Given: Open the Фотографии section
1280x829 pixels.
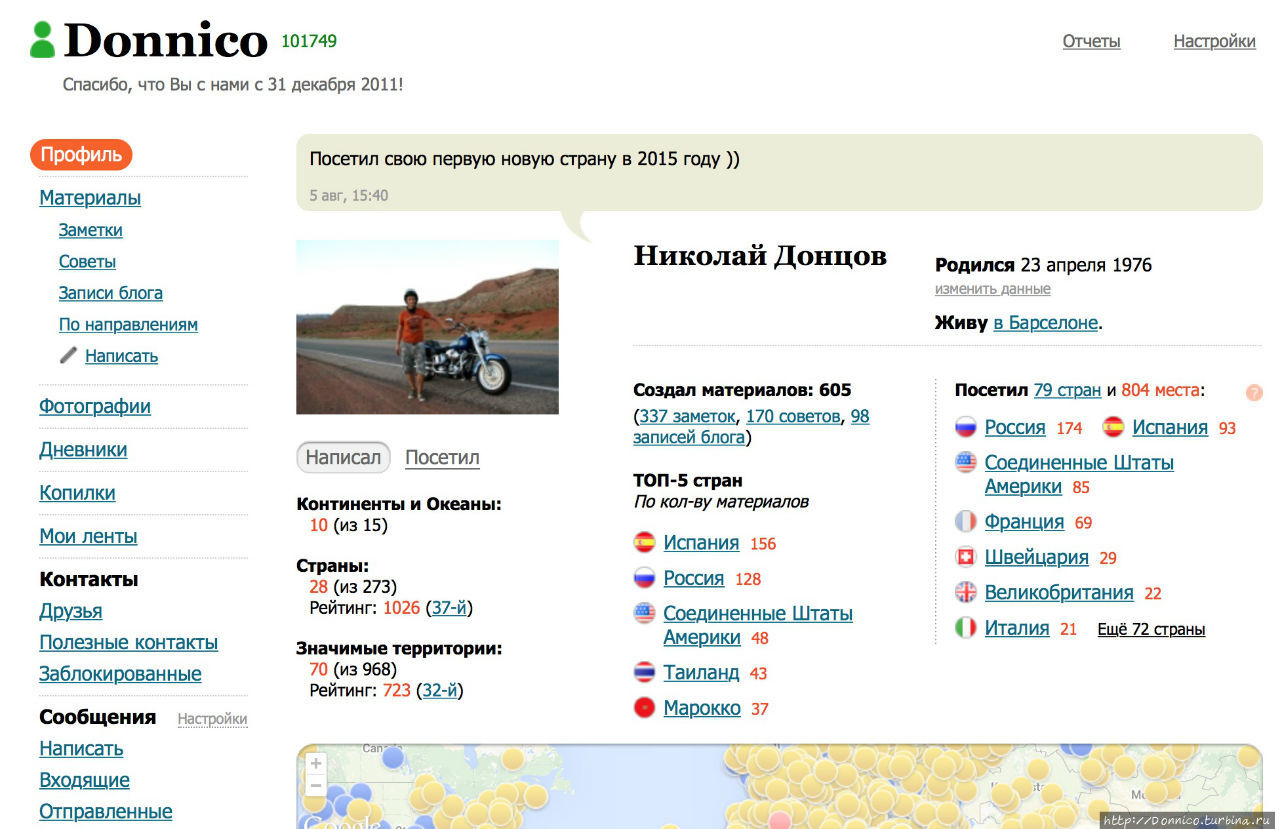Looking at the screenshot, I should [x=95, y=406].
